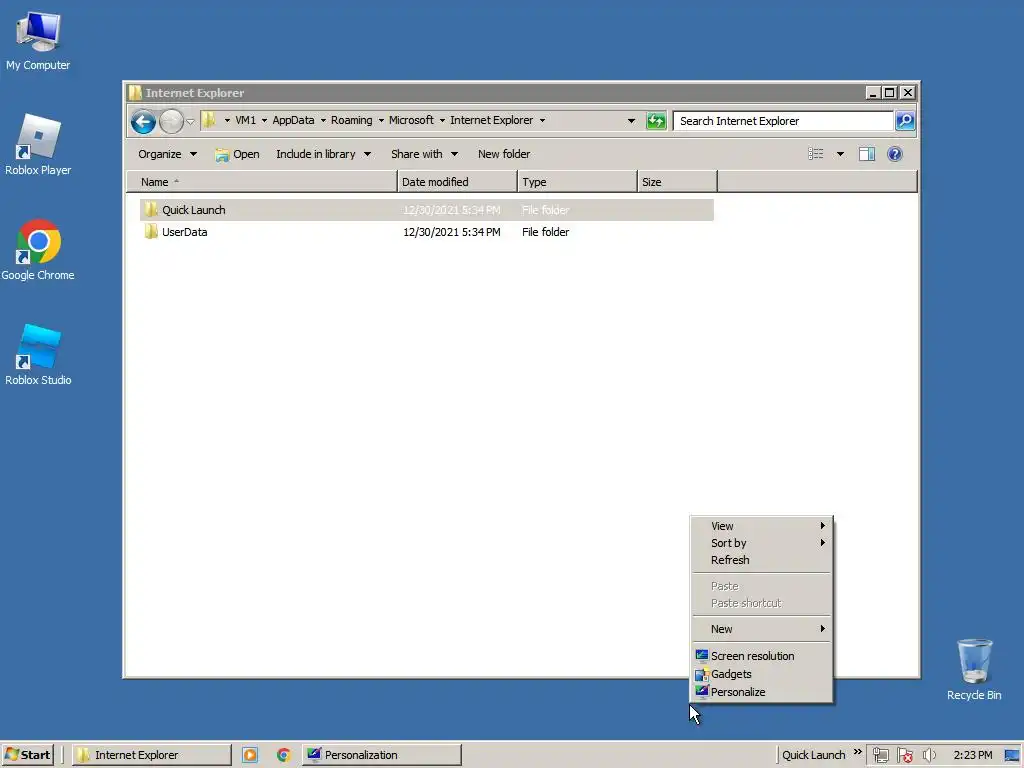
Task: Click the folder icon in the address bar
Action: (x=208, y=120)
